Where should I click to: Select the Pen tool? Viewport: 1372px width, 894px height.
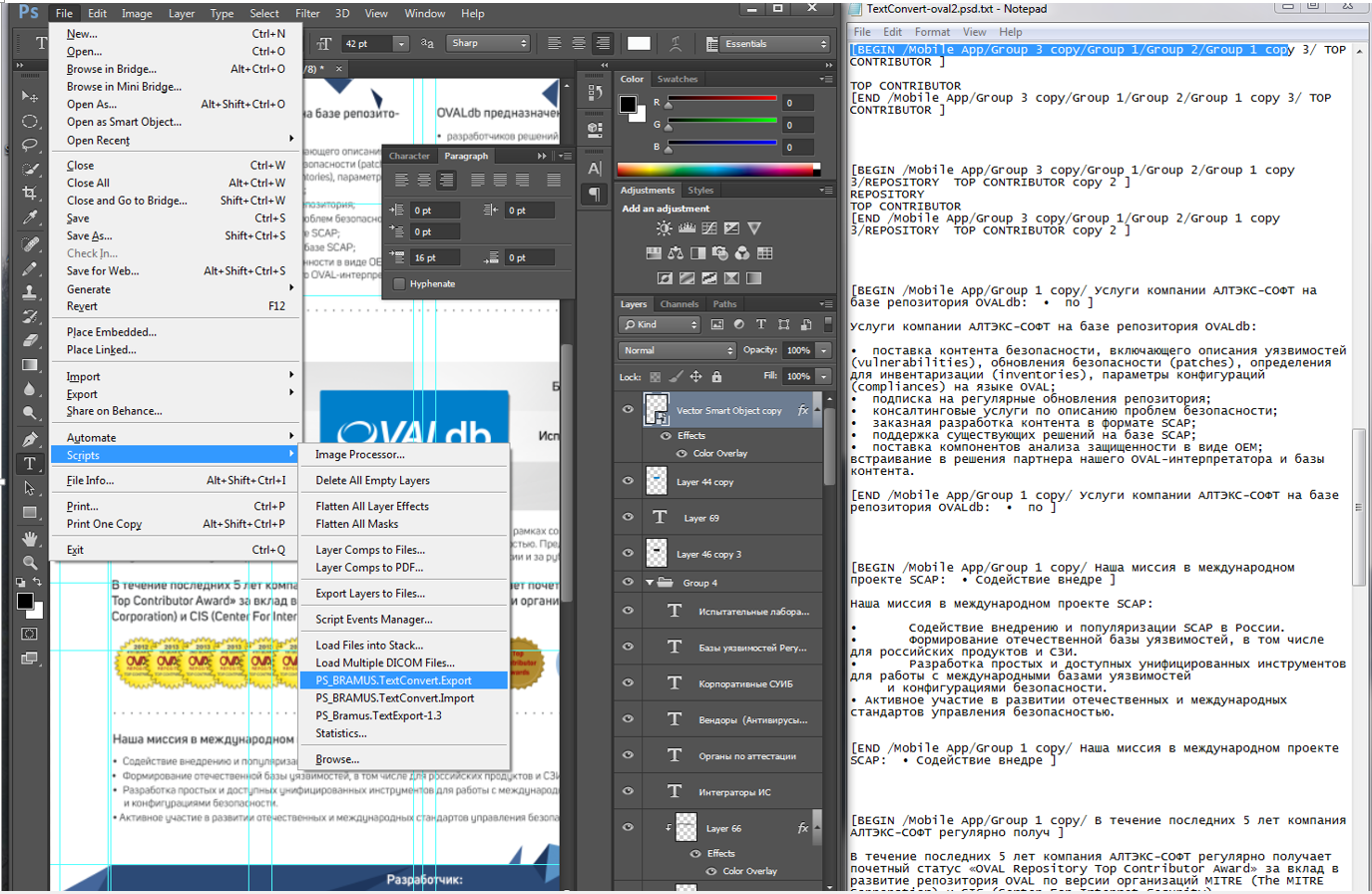click(29, 439)
